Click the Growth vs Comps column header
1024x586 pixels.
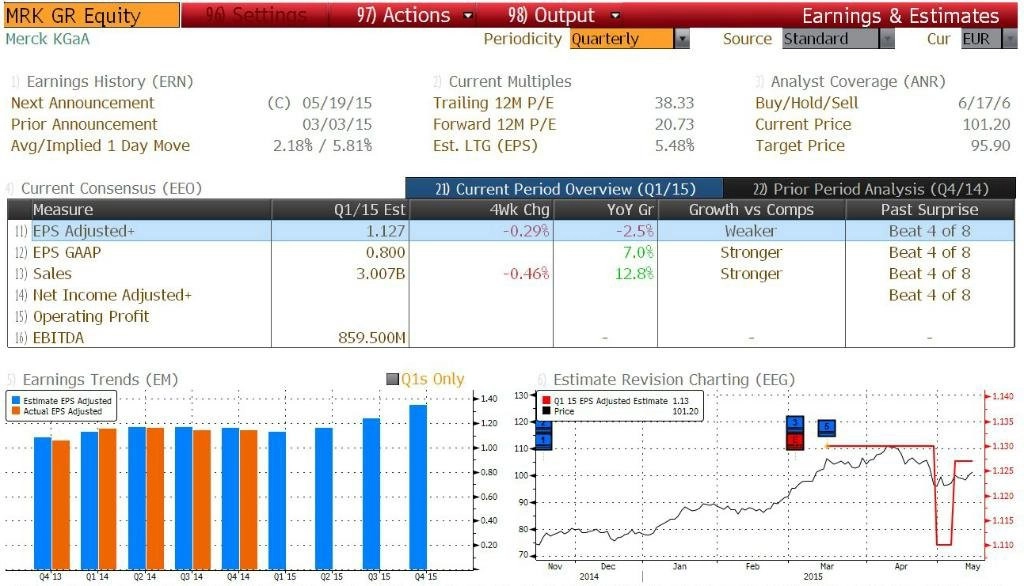(751, 210)
